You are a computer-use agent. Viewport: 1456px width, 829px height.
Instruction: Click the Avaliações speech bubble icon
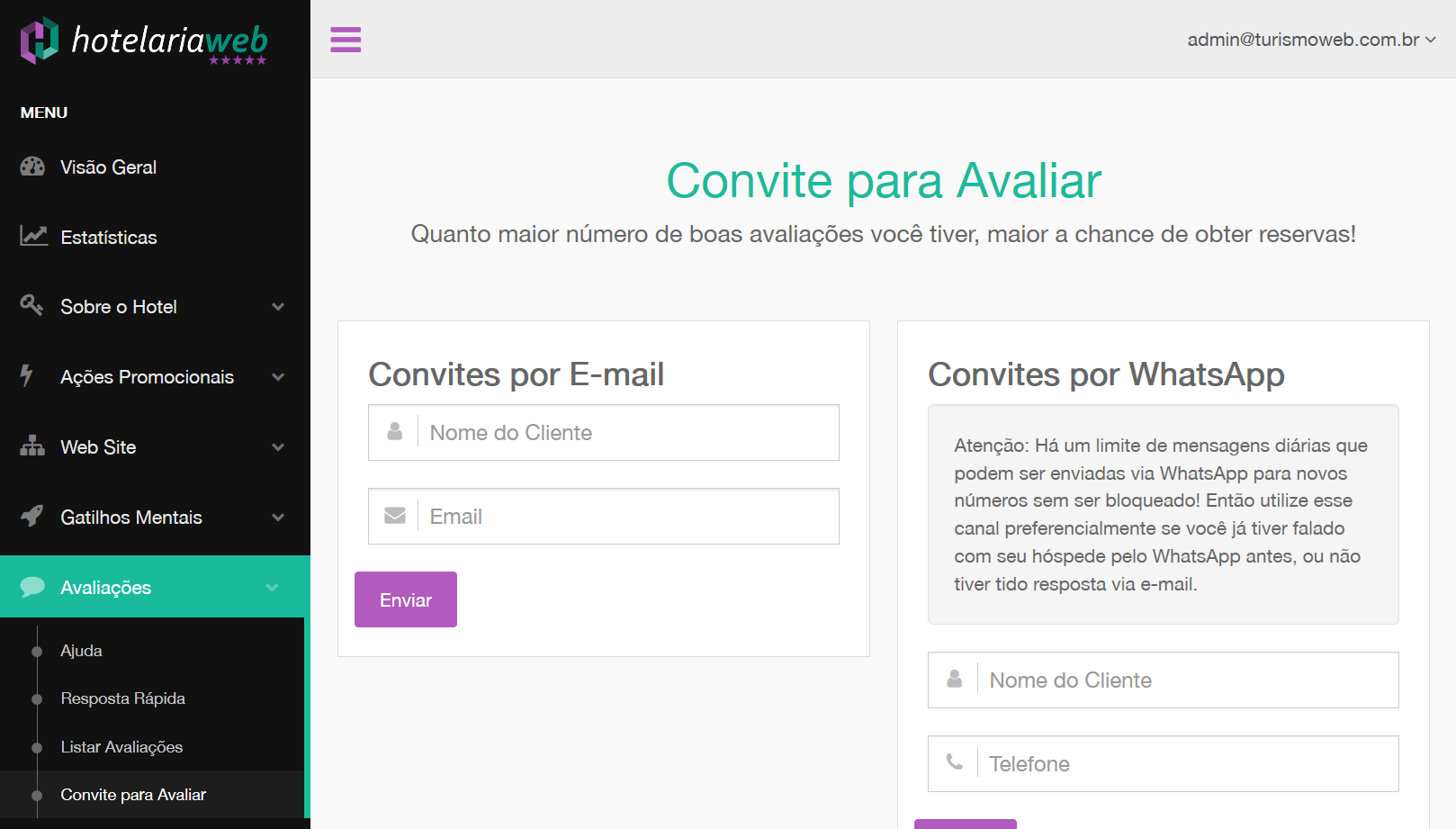(x=32, y=587)
